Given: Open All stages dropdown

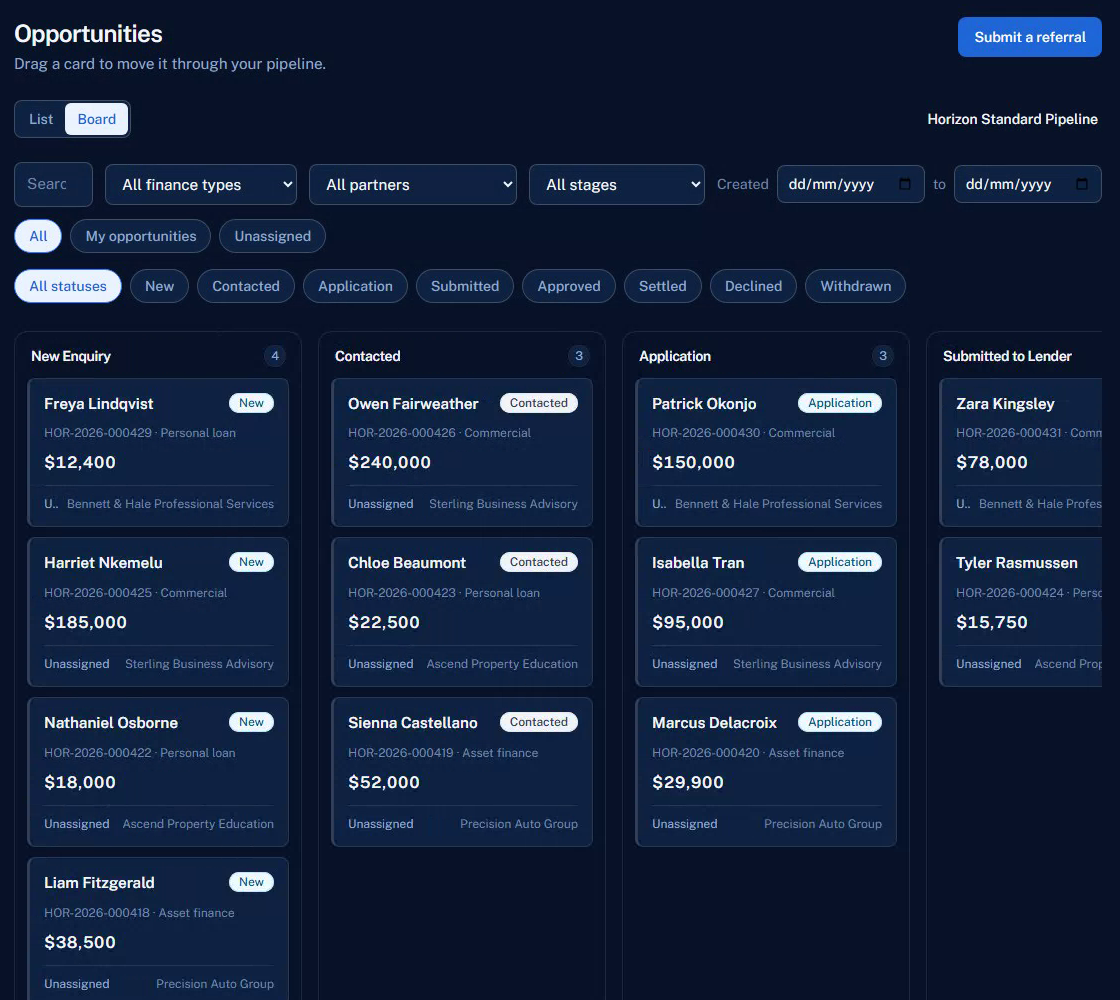Looking at the screenshot, I should coord(616,185).
